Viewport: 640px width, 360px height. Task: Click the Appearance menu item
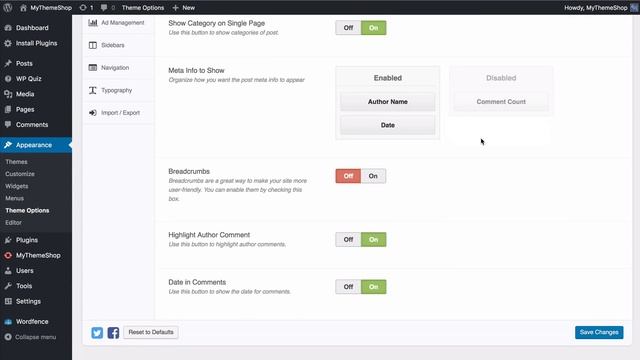(x=36, y=145)
